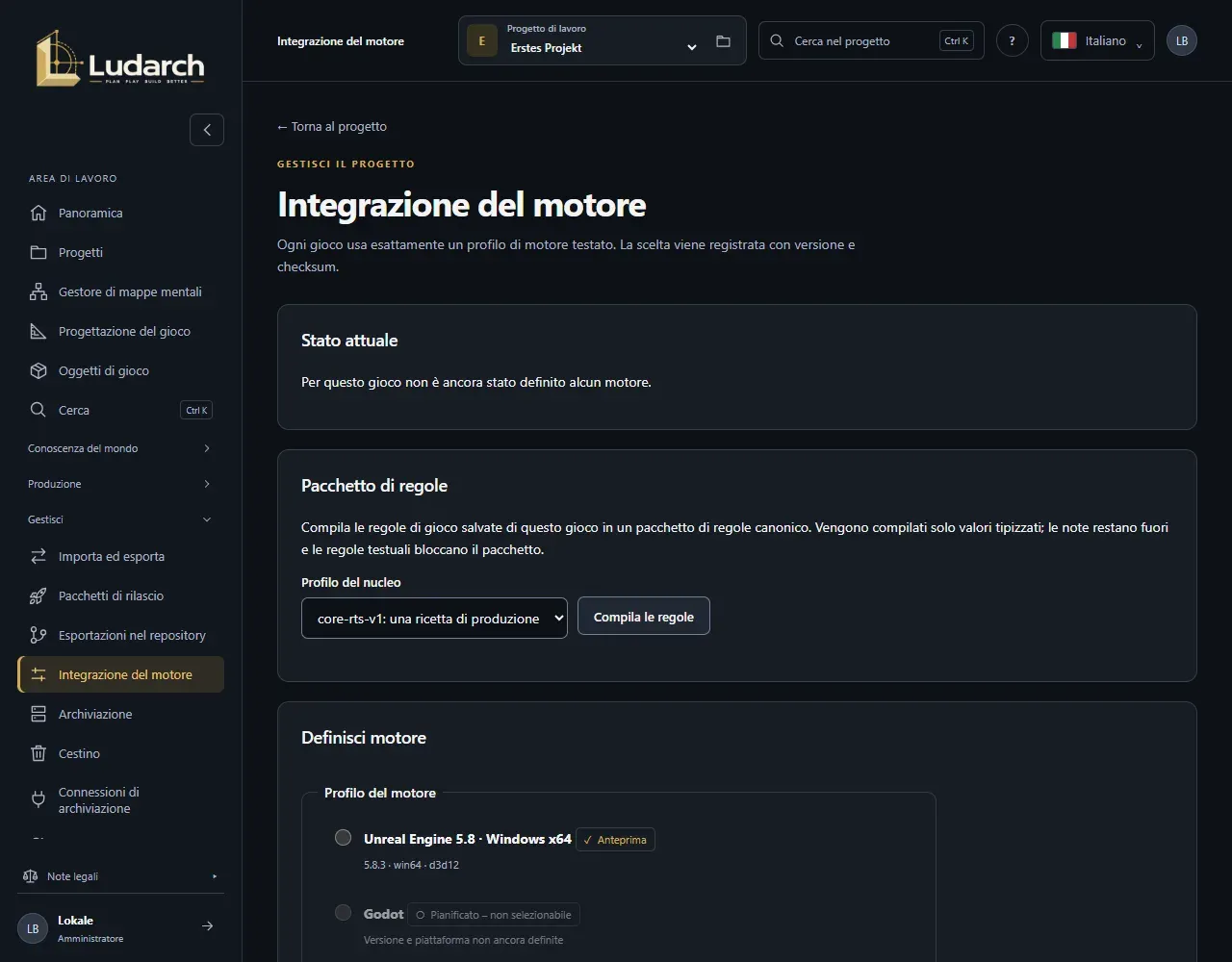Click the Ctrl K badge in sidebar Cerca

[x=196, y=410]
